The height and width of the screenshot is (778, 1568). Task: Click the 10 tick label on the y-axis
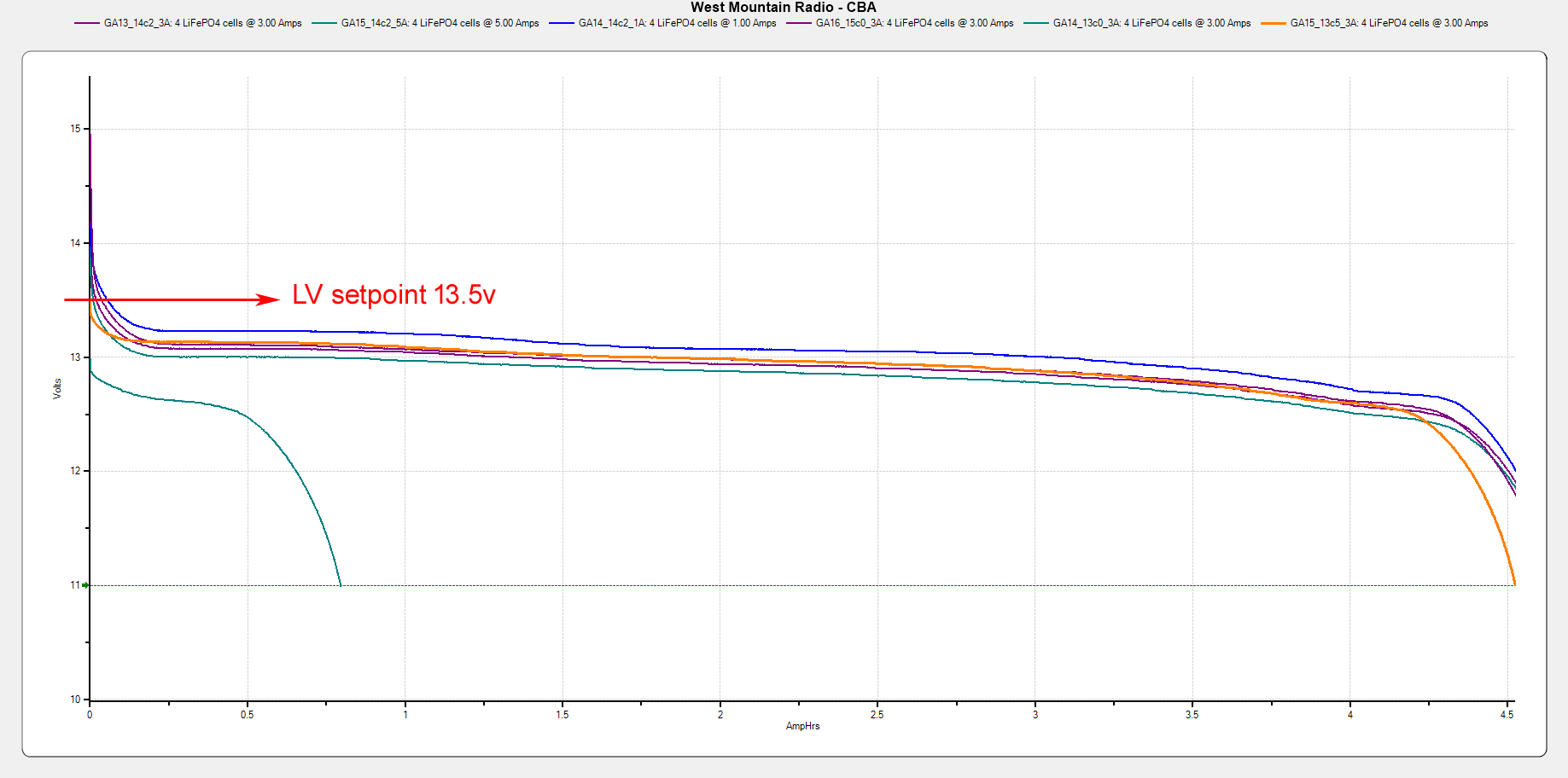coord(75,700)
